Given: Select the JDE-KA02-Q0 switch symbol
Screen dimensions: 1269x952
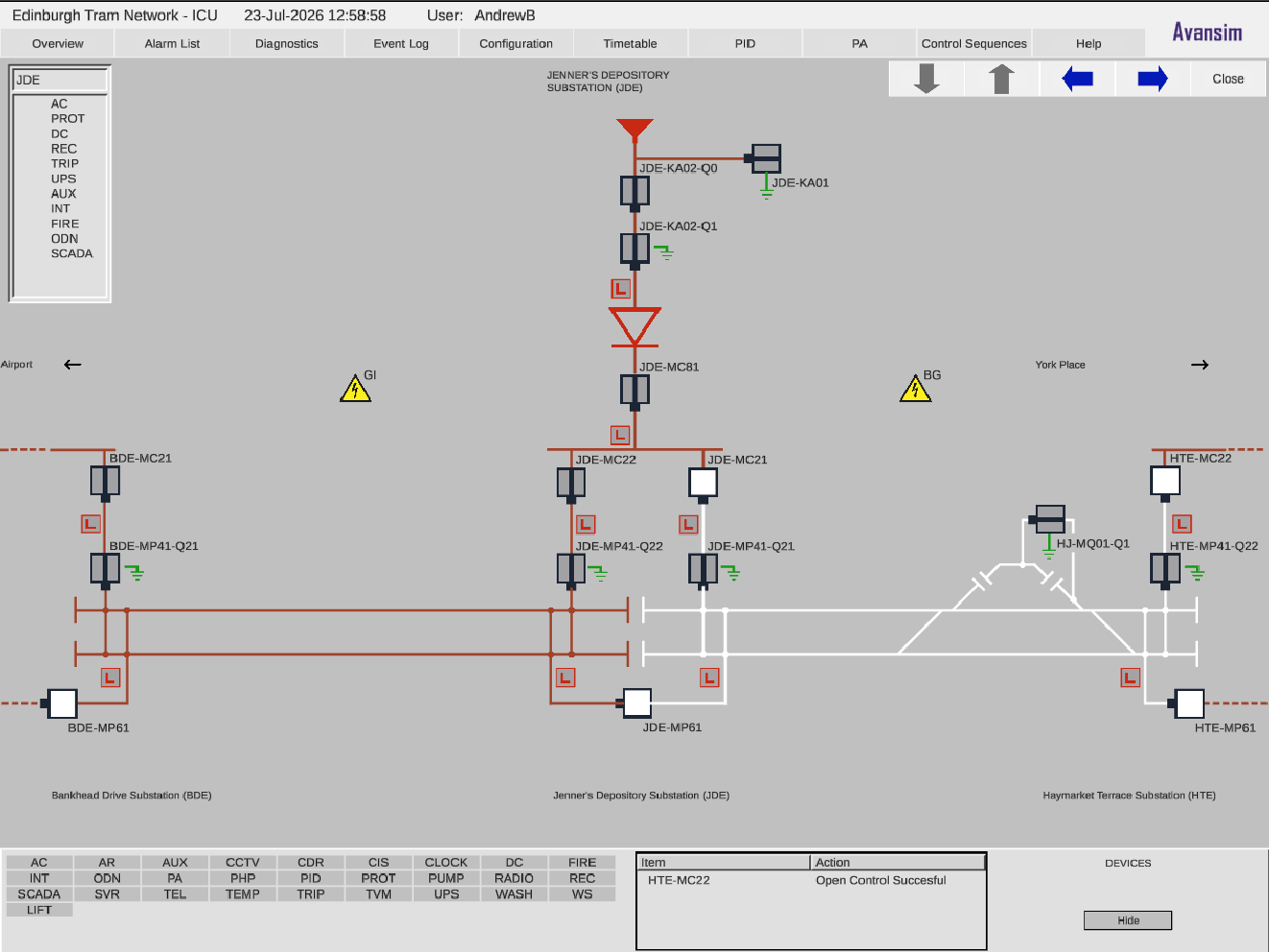Looking at the screenshot, I should point(634,192).
